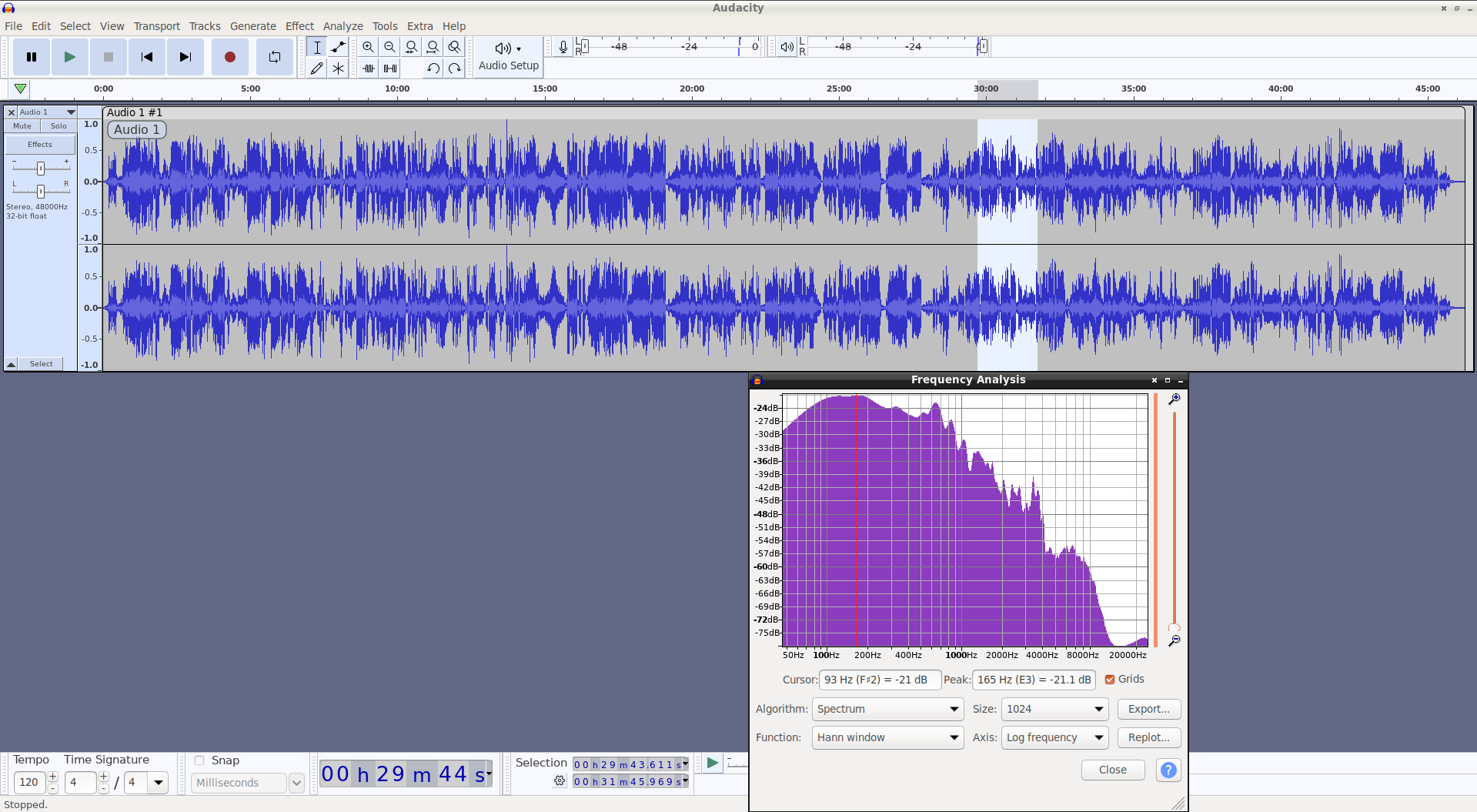Start playback with the Play button
The width and height of the screenshot is (1477, 812).
pos(70,57)
